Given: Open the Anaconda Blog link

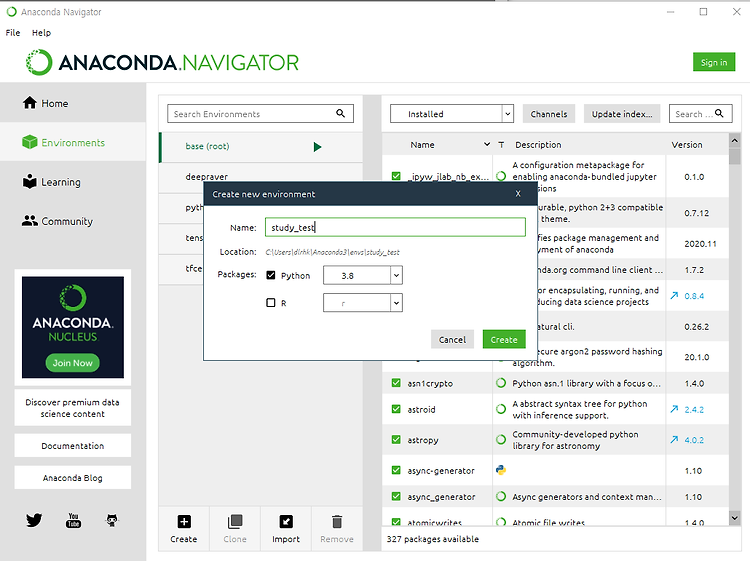Looking at the screenshot, I should tap(73, 477).
